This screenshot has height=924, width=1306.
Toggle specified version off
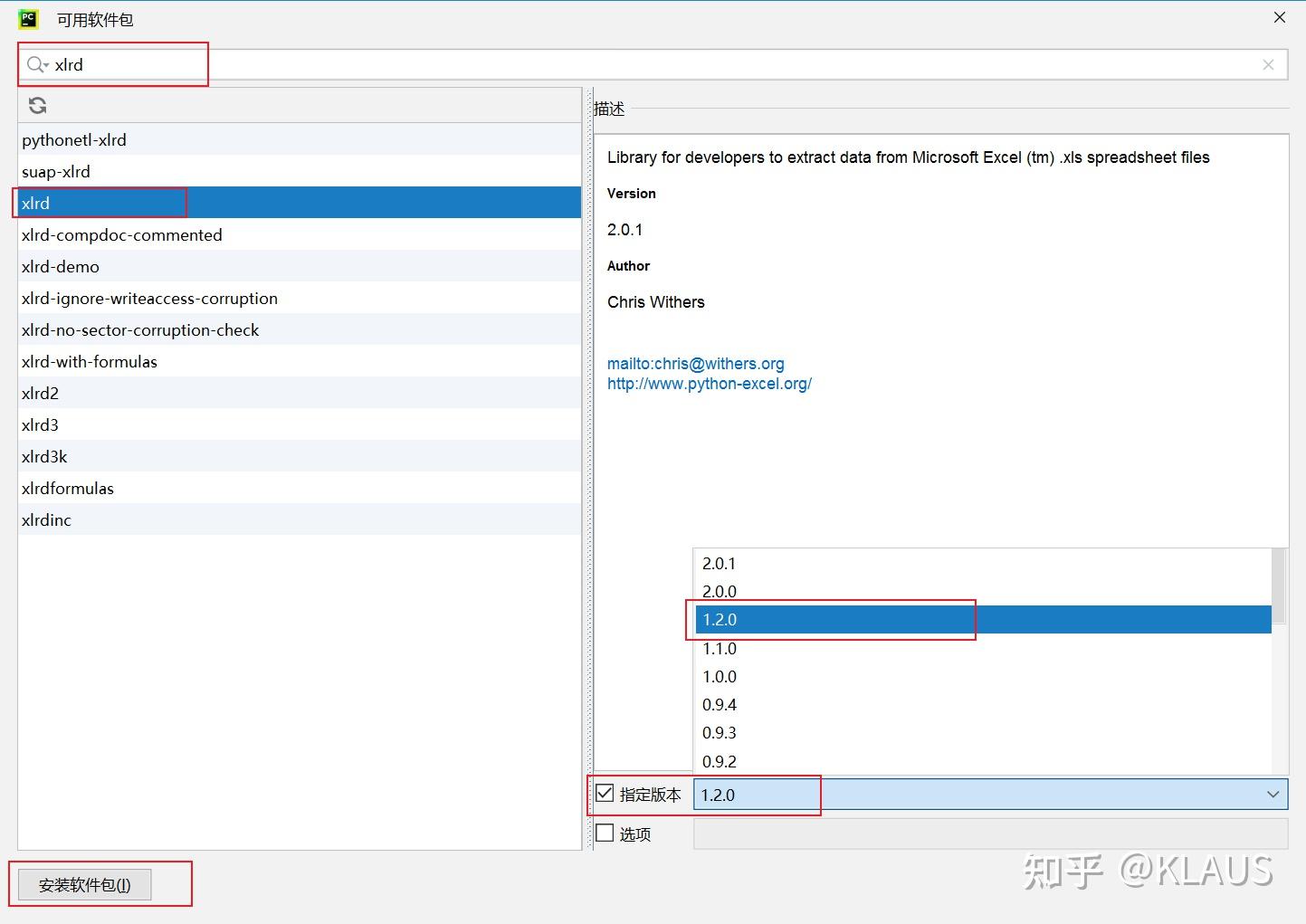(604, 793)
